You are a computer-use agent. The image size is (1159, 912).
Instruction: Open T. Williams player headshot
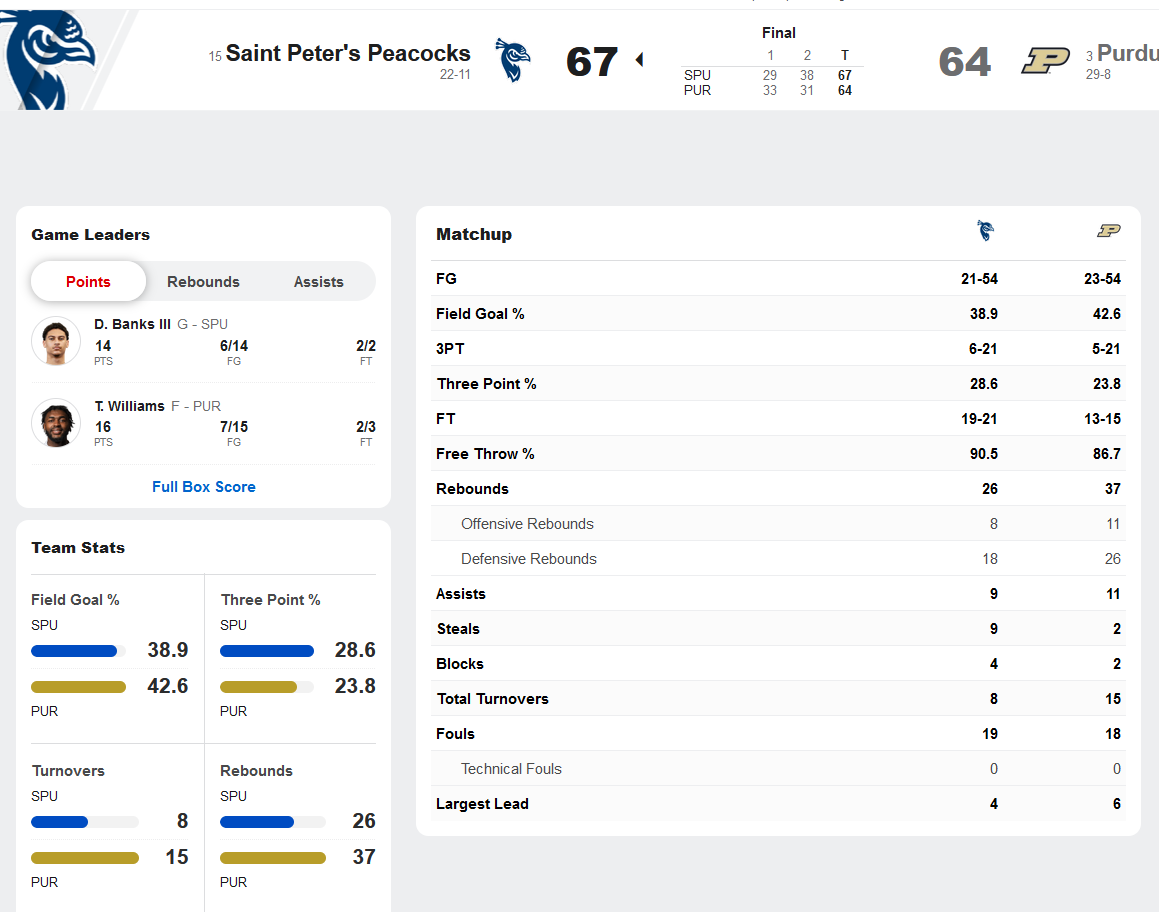[x=56, y=423]
